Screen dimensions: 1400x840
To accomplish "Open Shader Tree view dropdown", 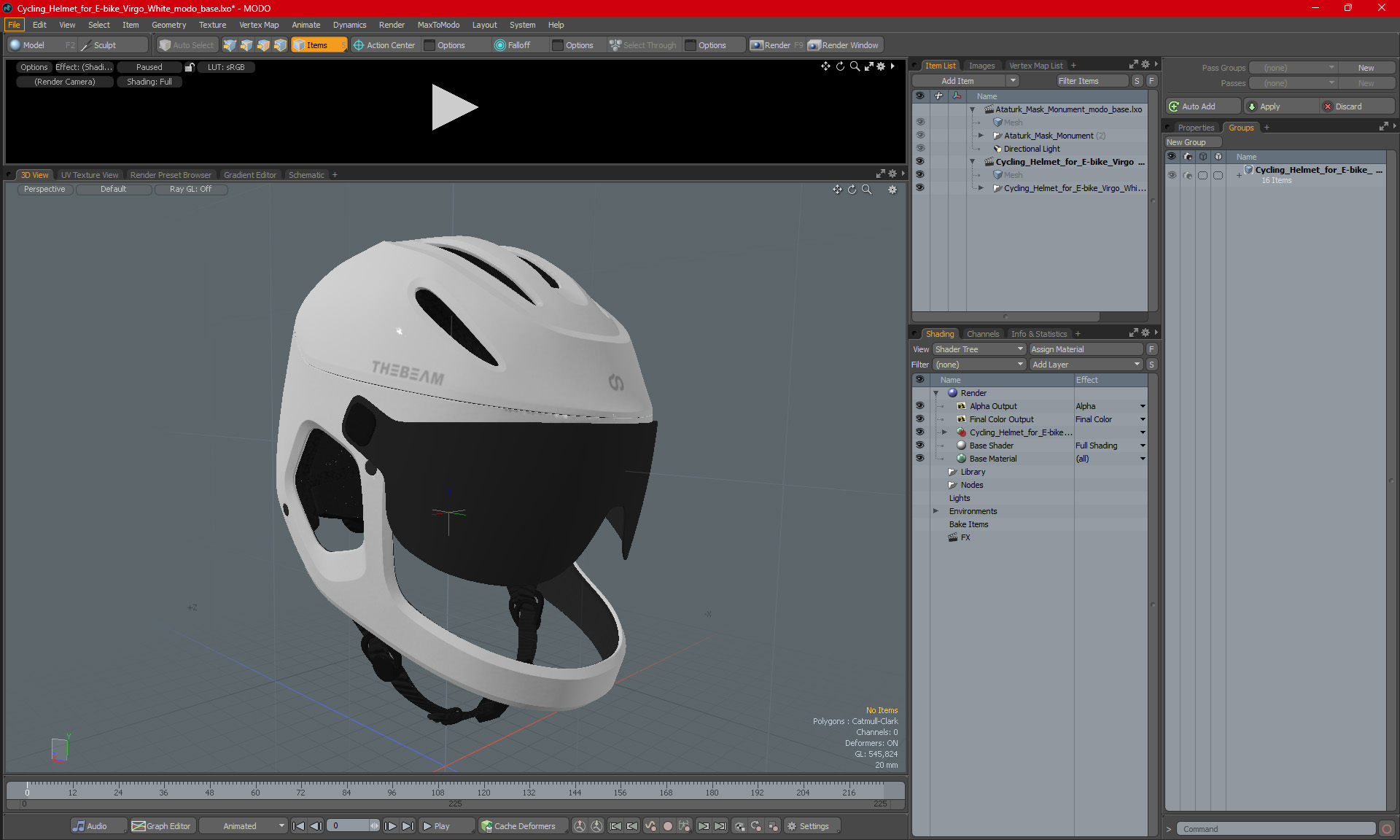I will pos(979,349).
